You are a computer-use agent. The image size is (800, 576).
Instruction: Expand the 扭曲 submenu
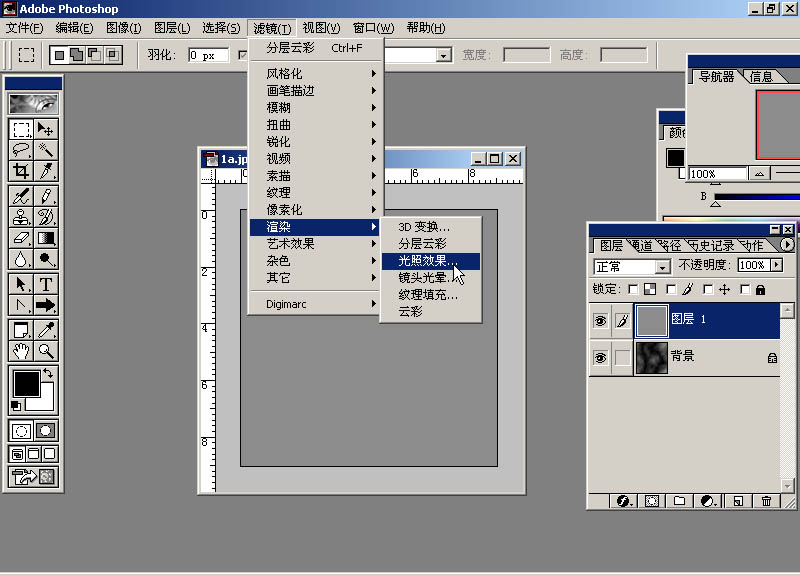(315, 124)
